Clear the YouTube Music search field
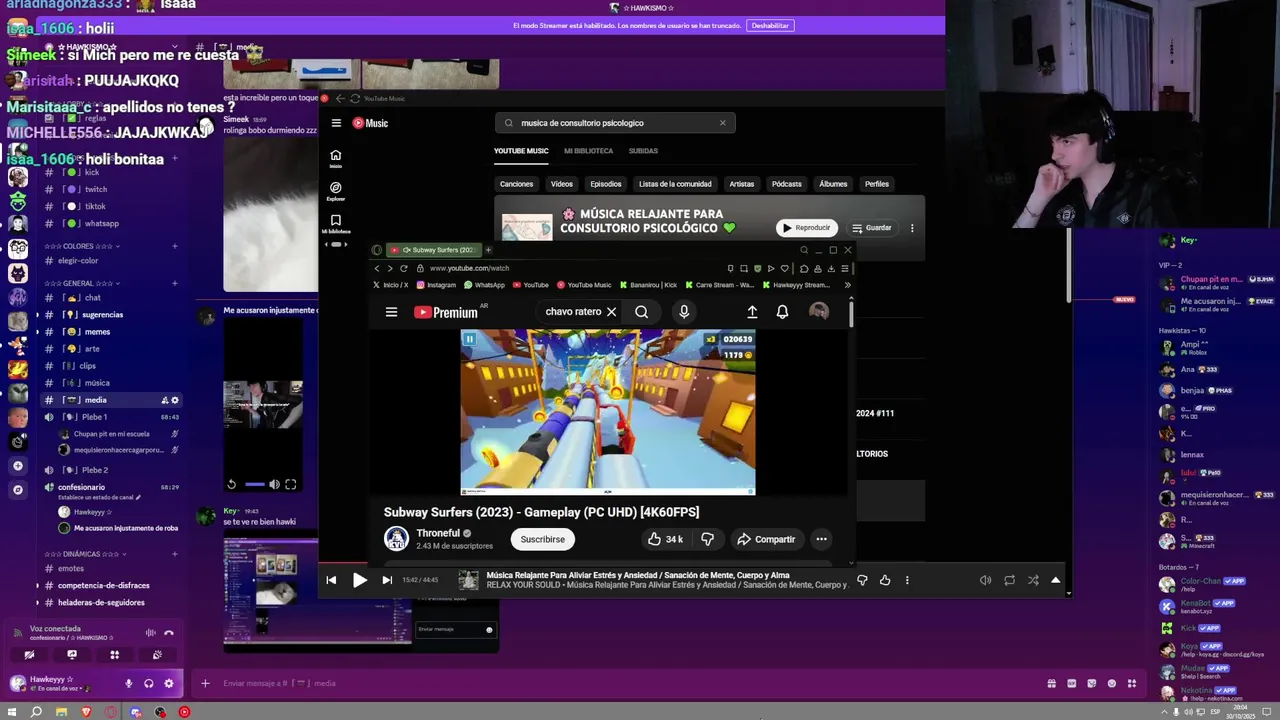 (x=722, y=123)
